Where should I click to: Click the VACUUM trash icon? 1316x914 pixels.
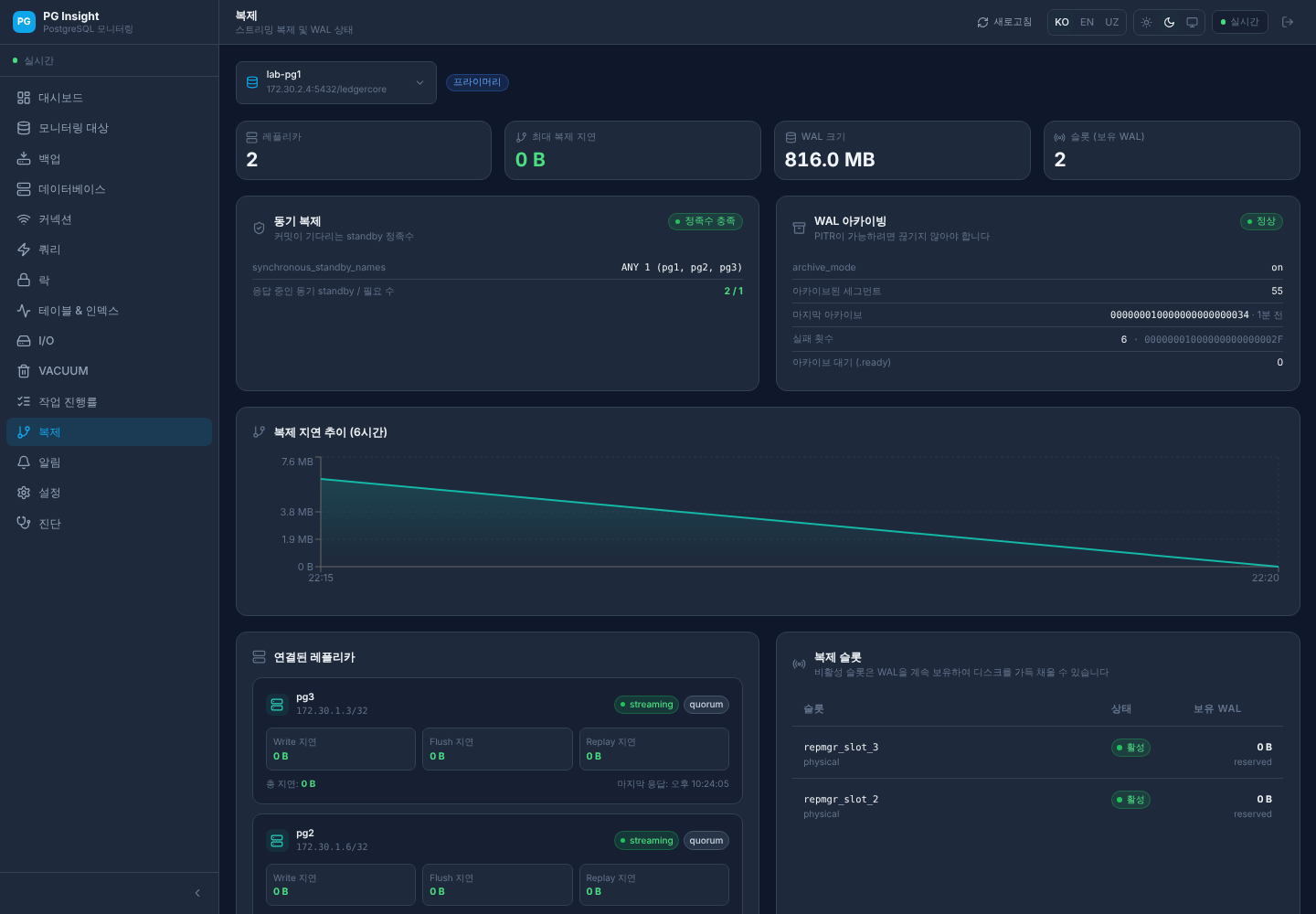(24, 371)
